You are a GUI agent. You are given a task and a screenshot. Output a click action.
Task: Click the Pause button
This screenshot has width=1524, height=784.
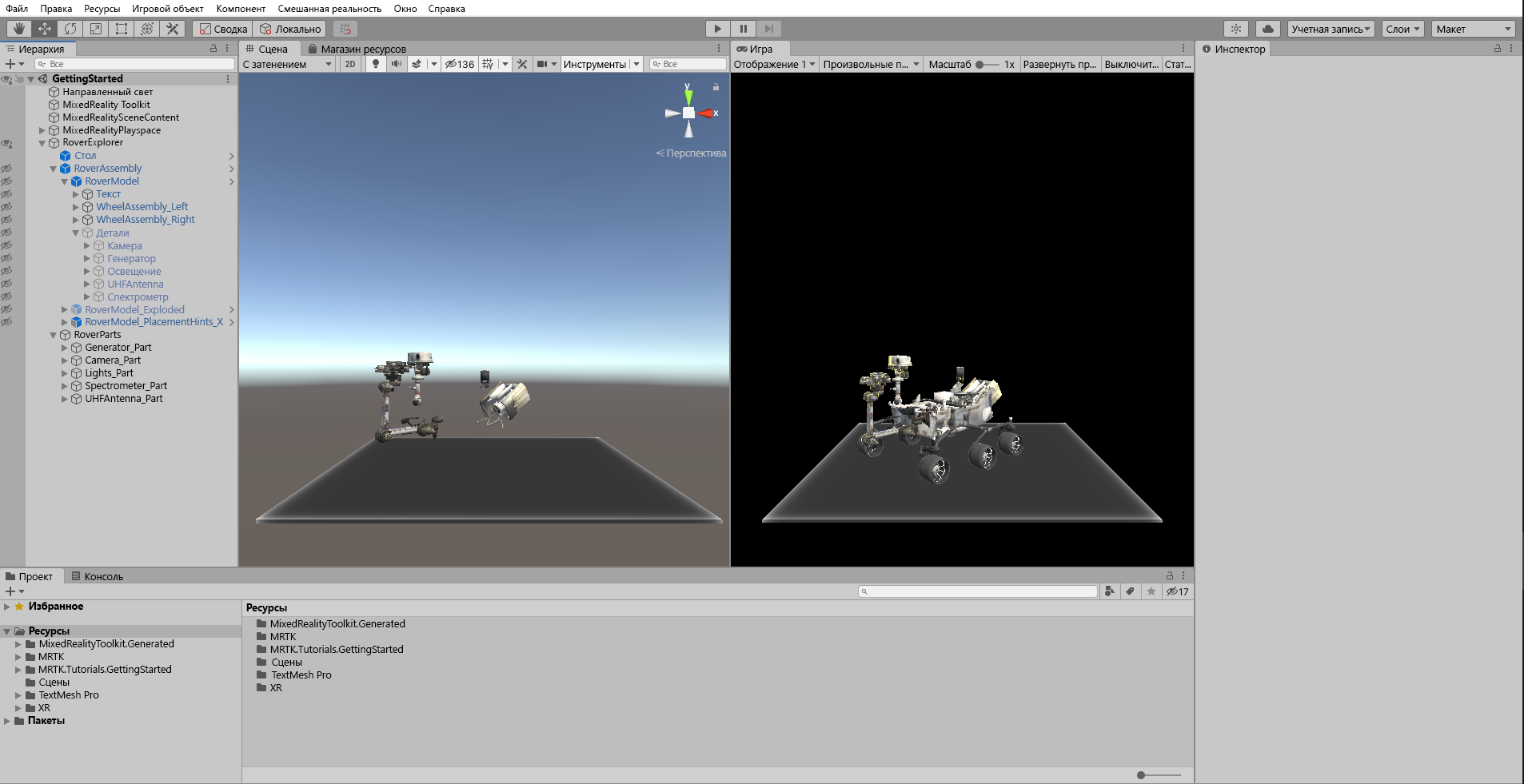[x=743, y=29]
